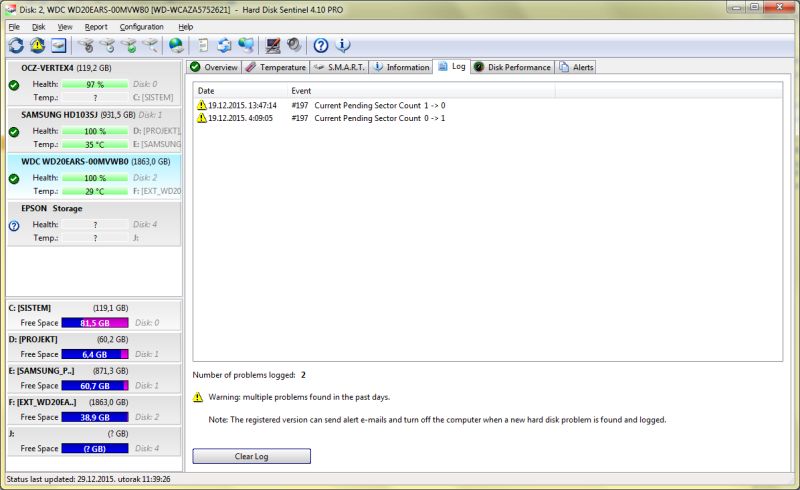Select log entry Pending Sector Count 1 -> 0

(x=380, y=105)
